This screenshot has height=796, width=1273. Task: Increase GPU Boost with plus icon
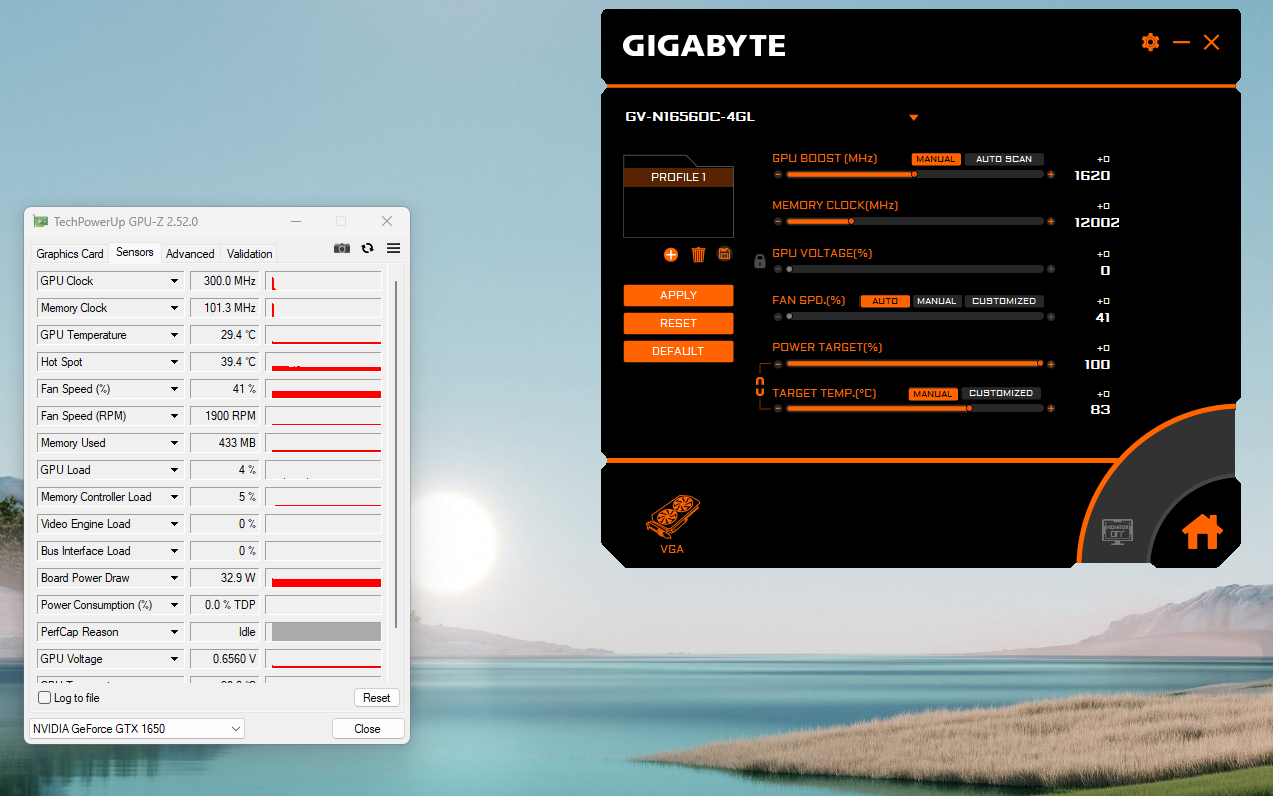(1051, 175)
